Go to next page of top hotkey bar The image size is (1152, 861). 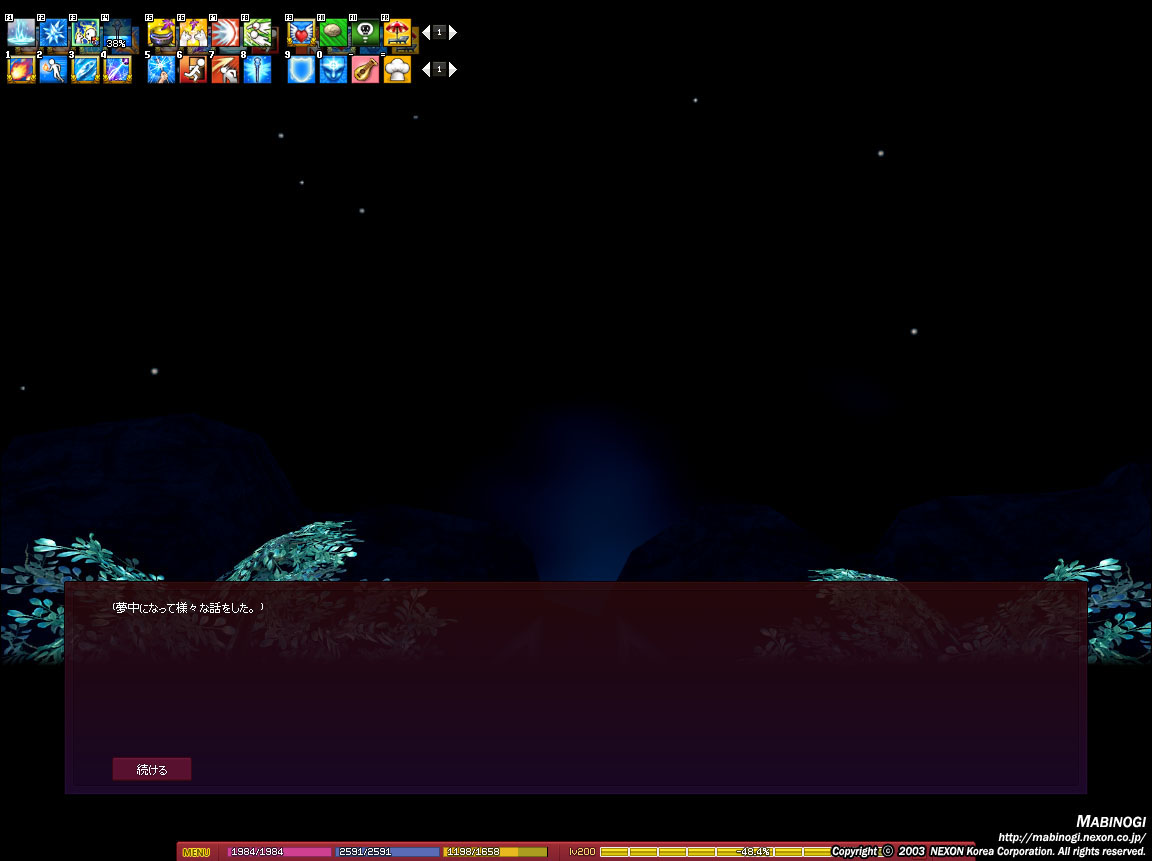click(x=453, y=32)
